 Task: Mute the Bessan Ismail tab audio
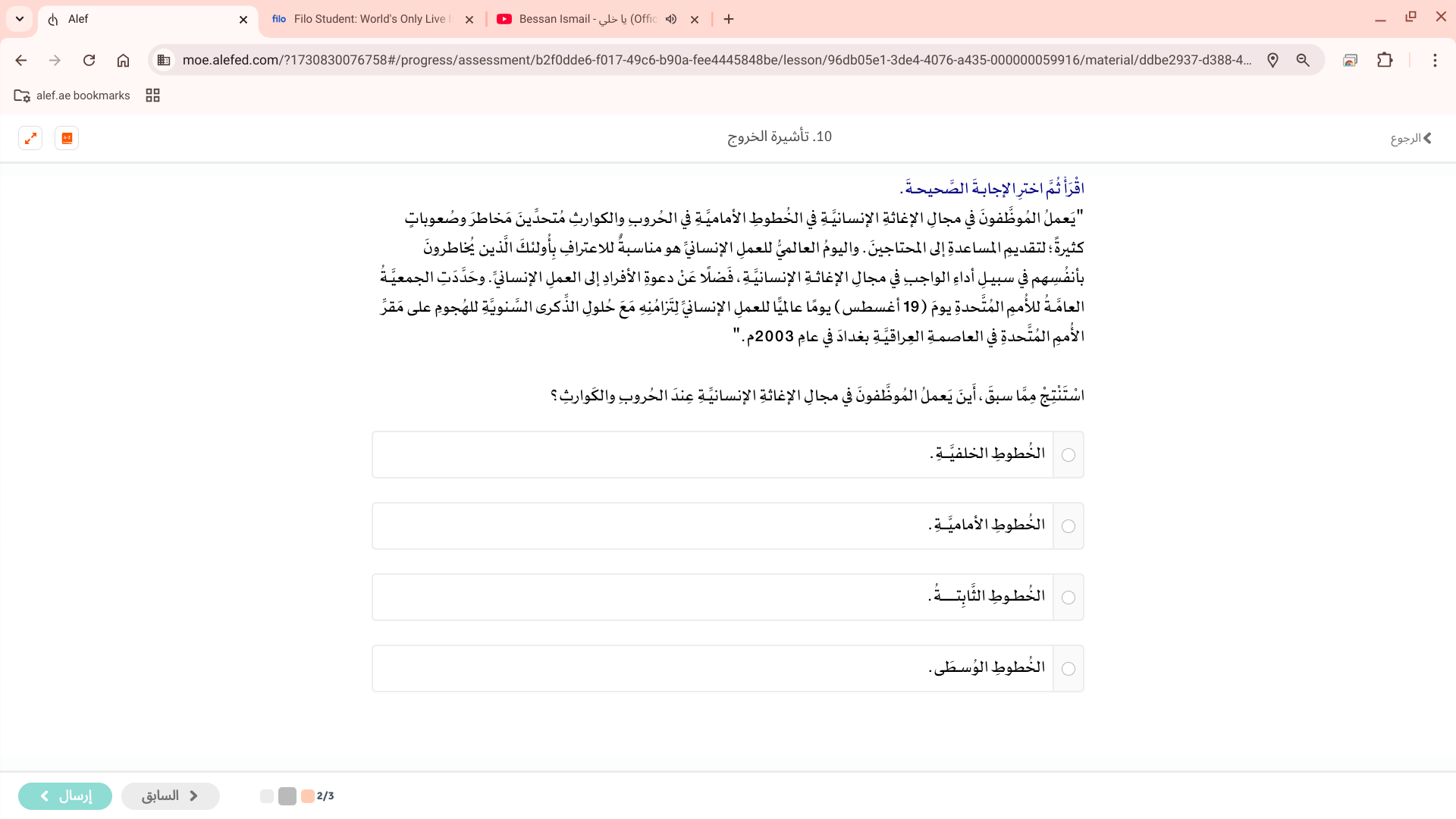pyautogui.click(x=671, y=19)
